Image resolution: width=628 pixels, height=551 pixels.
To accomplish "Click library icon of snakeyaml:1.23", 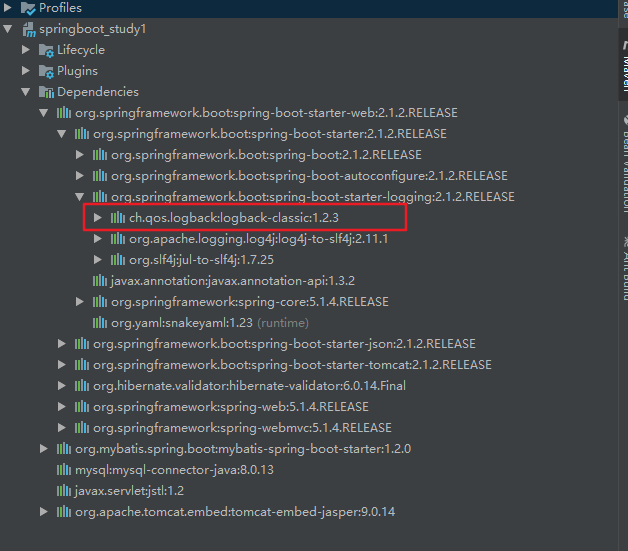I will coord(100,323).
